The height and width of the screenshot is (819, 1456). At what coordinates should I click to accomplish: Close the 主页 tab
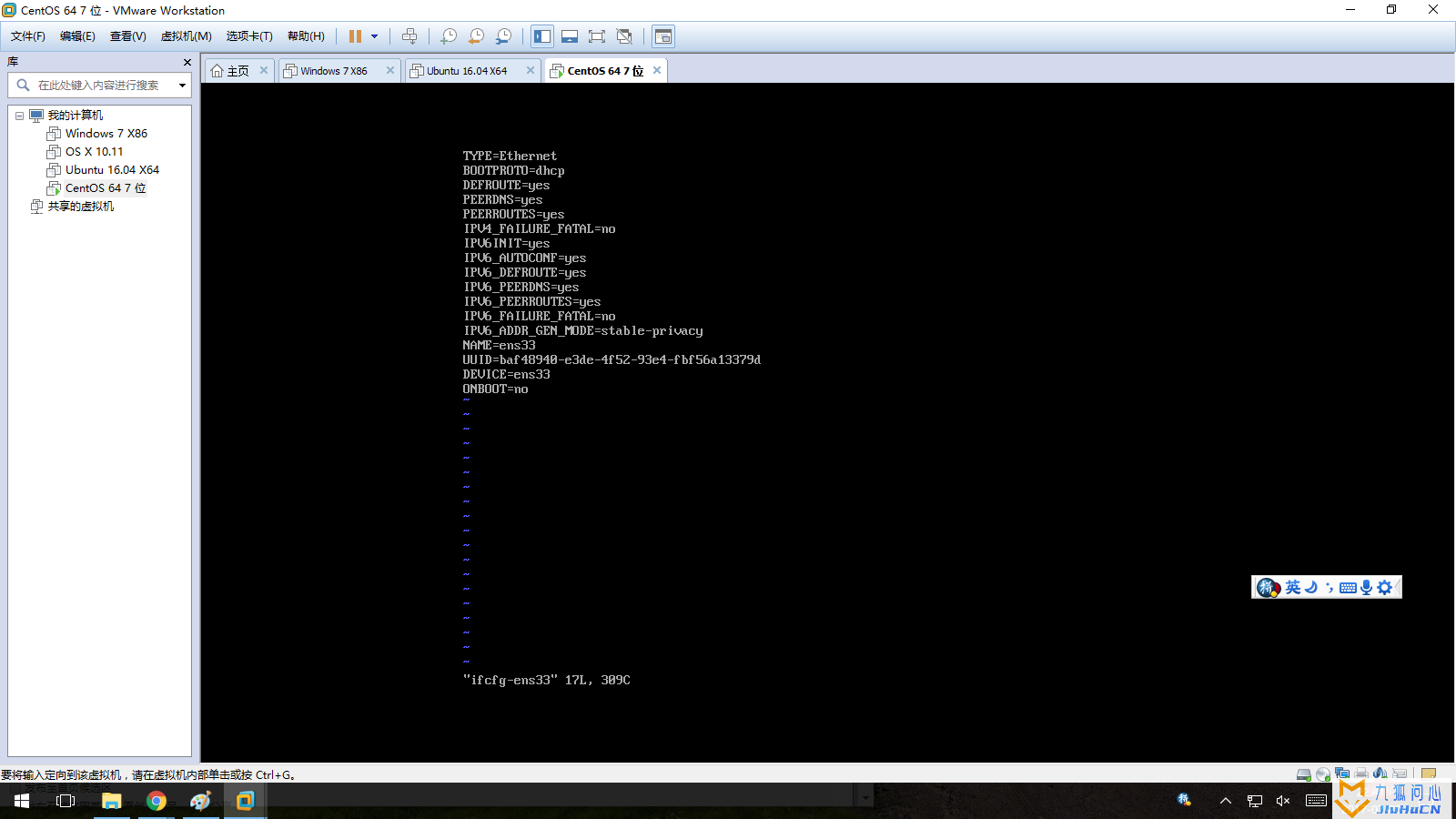[x=264, y=70]
